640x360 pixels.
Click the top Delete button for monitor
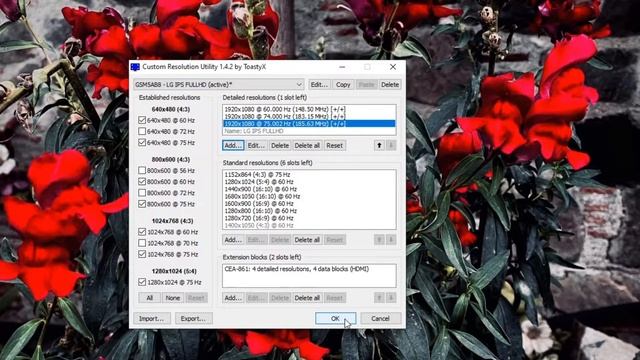click(390, 84)
